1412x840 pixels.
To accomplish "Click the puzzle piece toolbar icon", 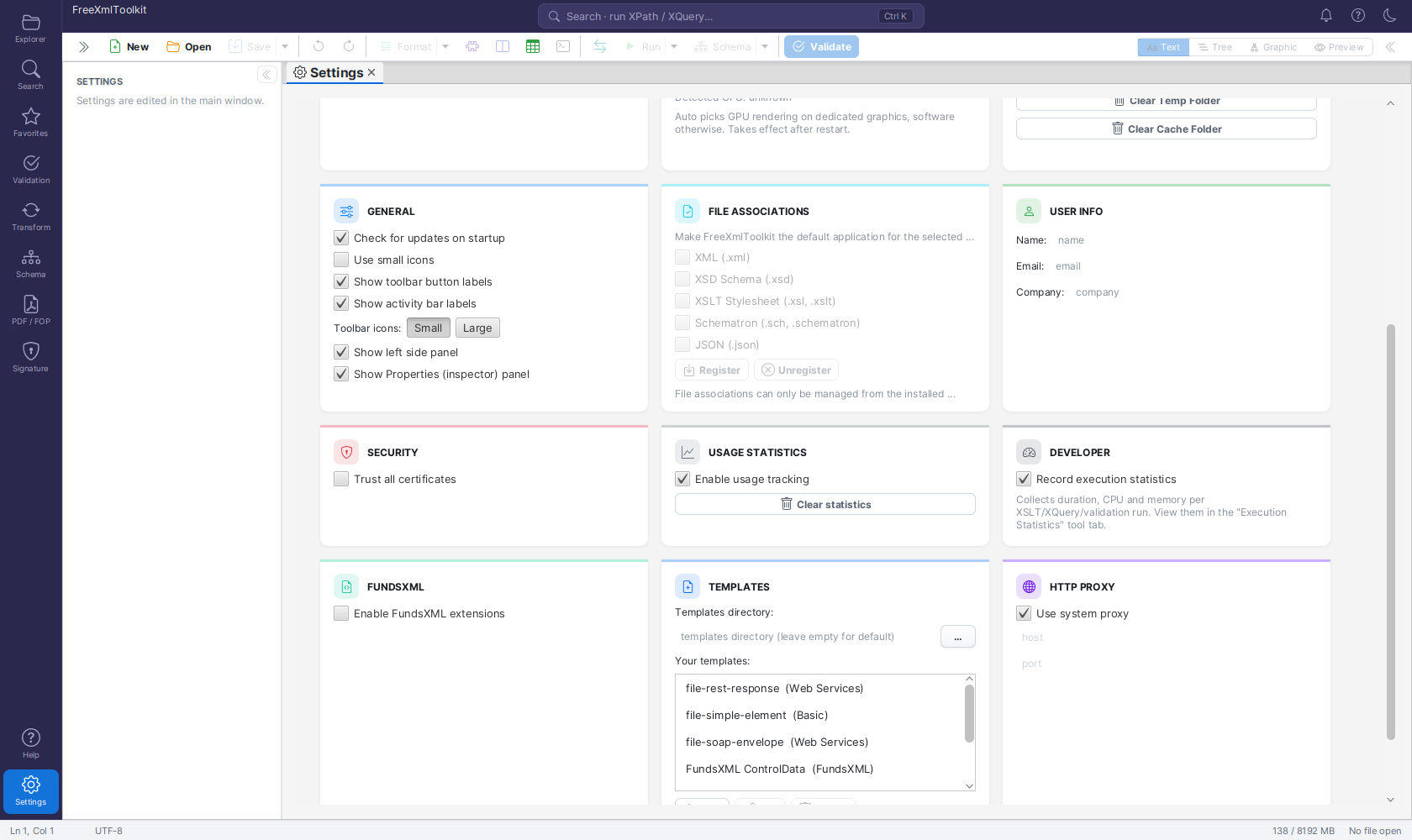I will (x=472, y=47).
